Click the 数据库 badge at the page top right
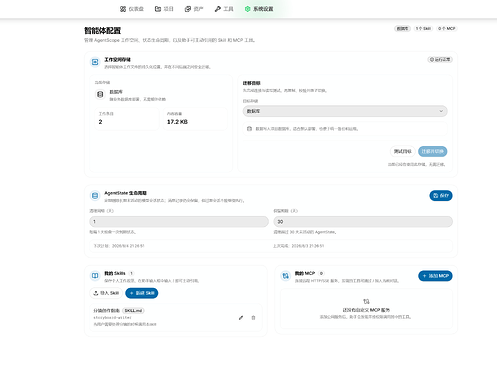Viewport: 497px width, 374px height. pos(402,29)
